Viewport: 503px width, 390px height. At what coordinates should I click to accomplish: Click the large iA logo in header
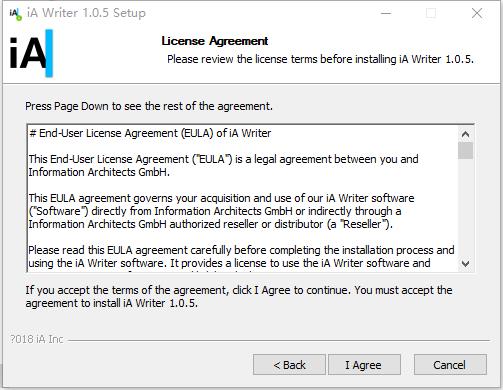(31, 53)
